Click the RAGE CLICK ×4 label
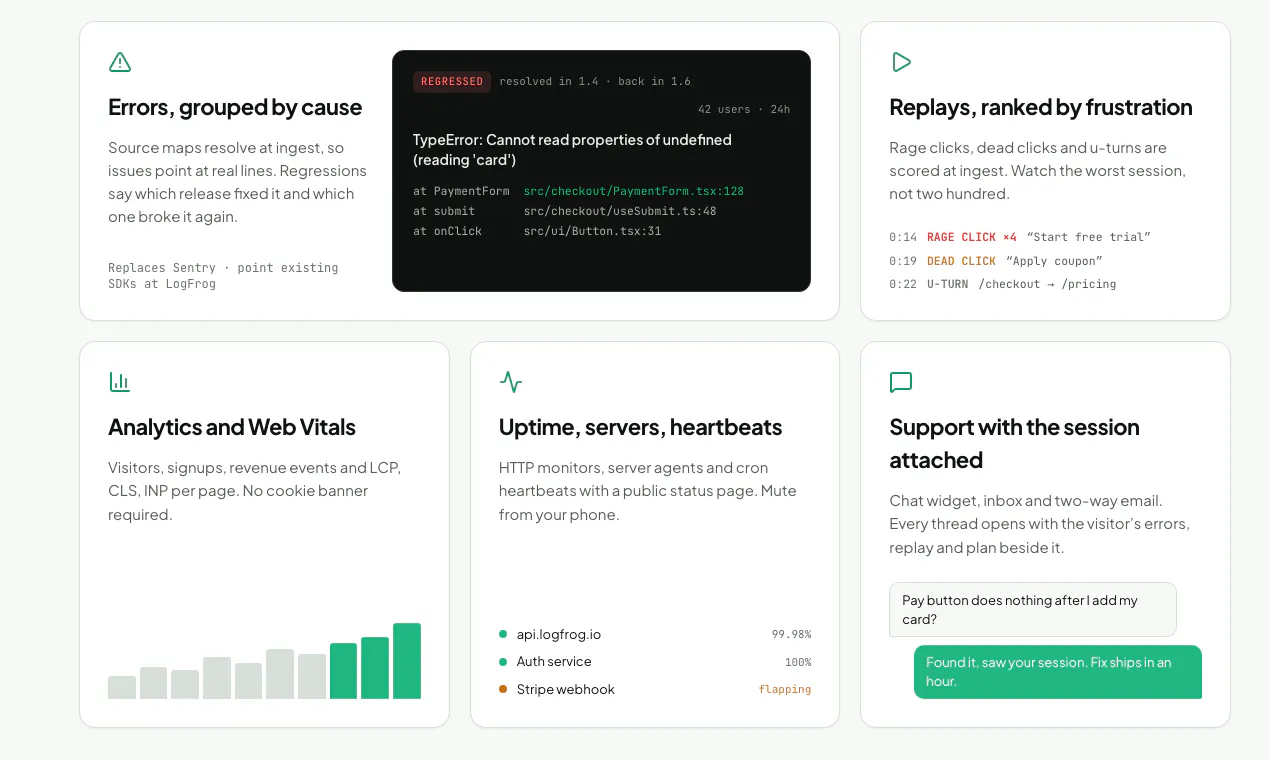 (972, 237)
